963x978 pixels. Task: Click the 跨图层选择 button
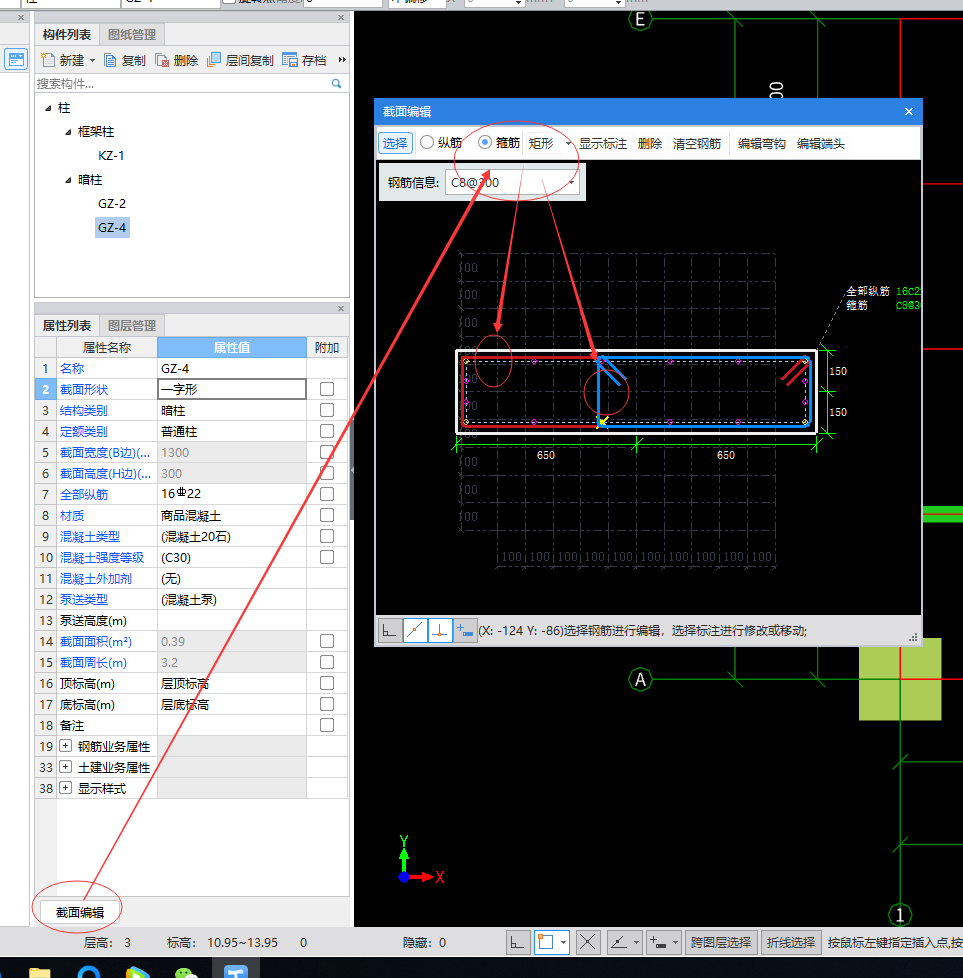point(721,942)
